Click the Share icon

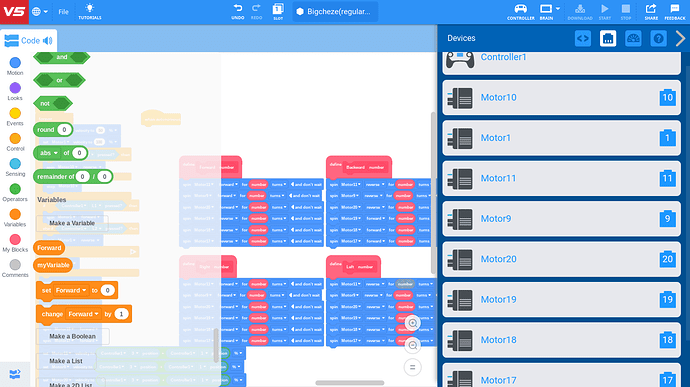coord(651,9)
